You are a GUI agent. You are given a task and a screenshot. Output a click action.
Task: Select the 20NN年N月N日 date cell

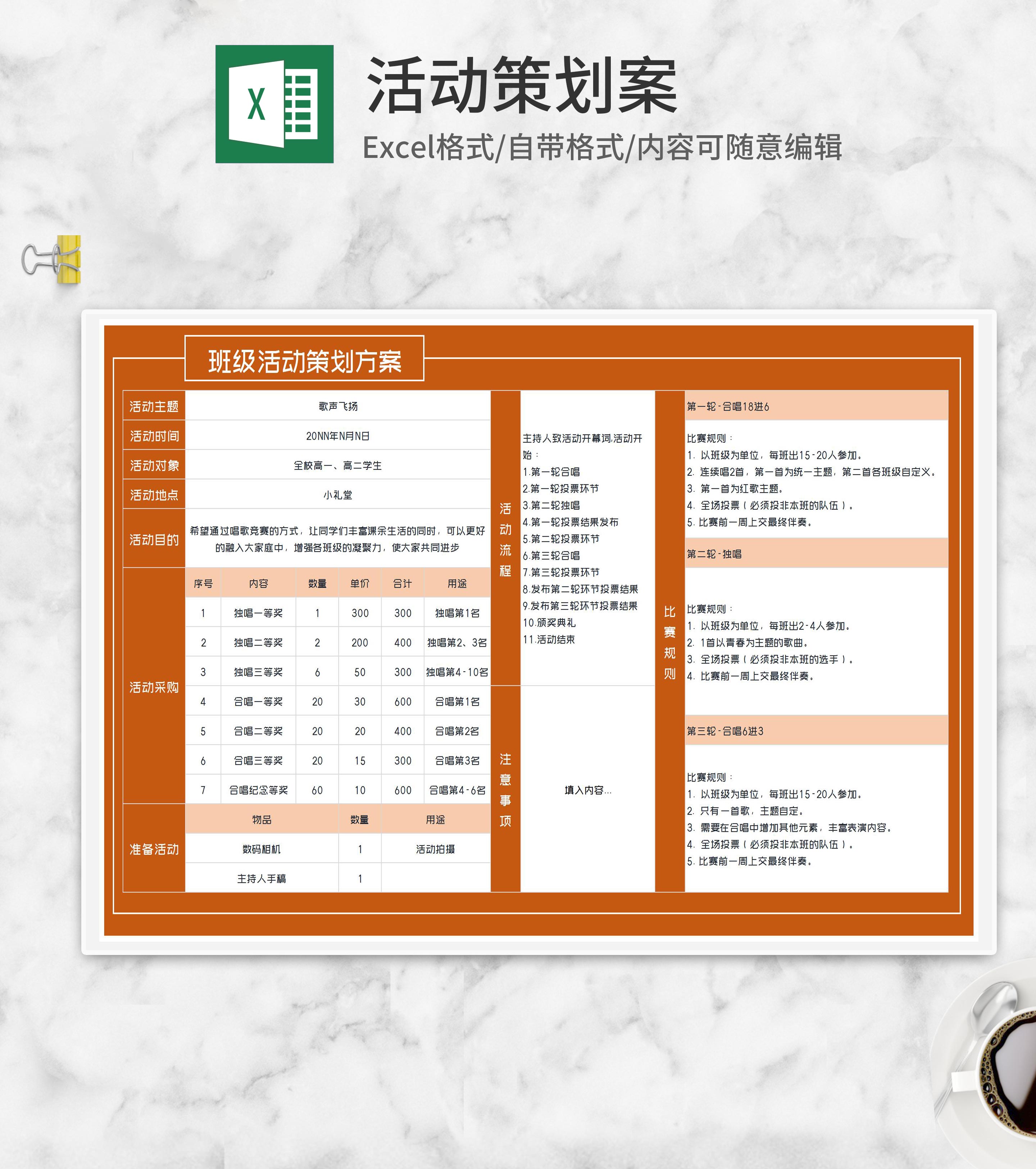click(x=337, y=436)
